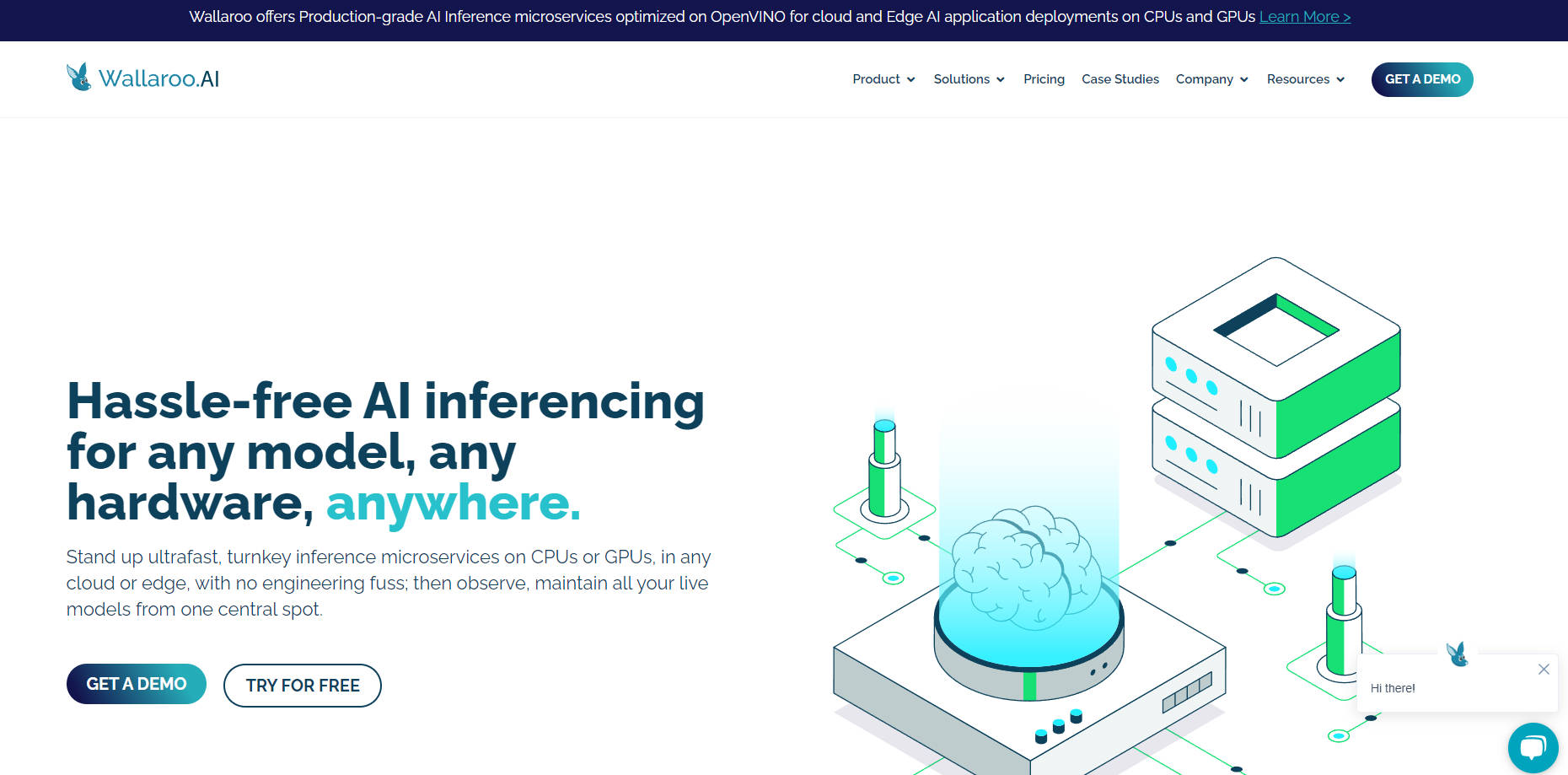This screenshot has width=1568, height=775.
Task: Click the kangaroo avatar above chat popup
Action: pos(1457,654)
